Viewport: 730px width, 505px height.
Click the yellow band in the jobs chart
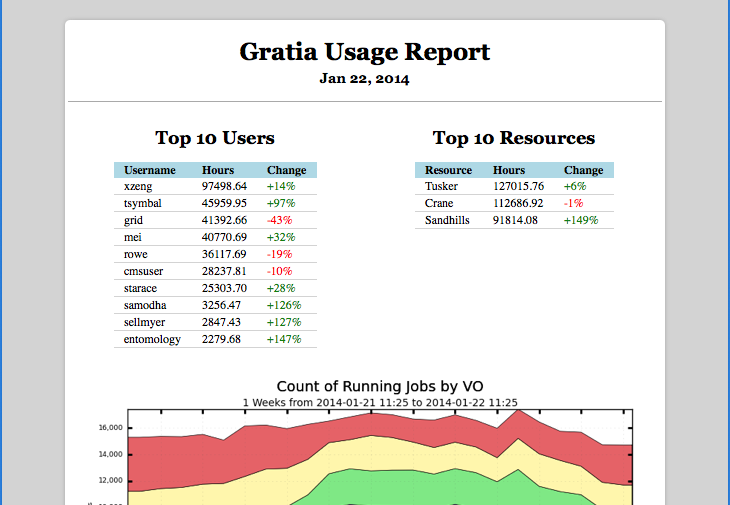[372, 454]
